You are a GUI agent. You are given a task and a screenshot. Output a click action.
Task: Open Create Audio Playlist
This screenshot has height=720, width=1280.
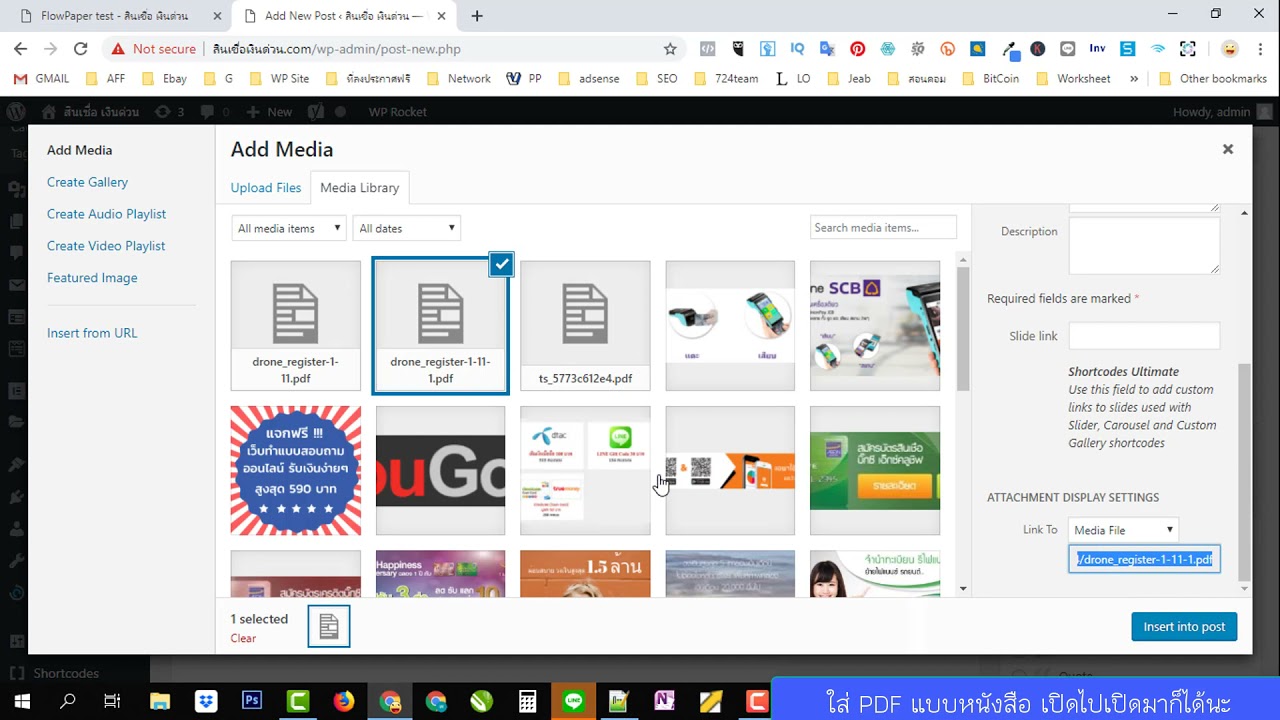[106, 214]
